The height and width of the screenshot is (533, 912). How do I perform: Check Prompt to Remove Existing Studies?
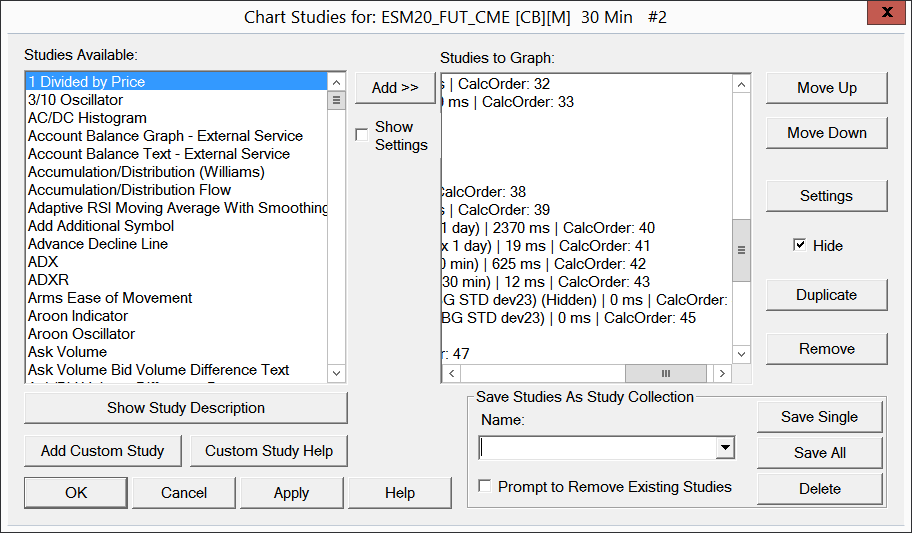(485, 487)
